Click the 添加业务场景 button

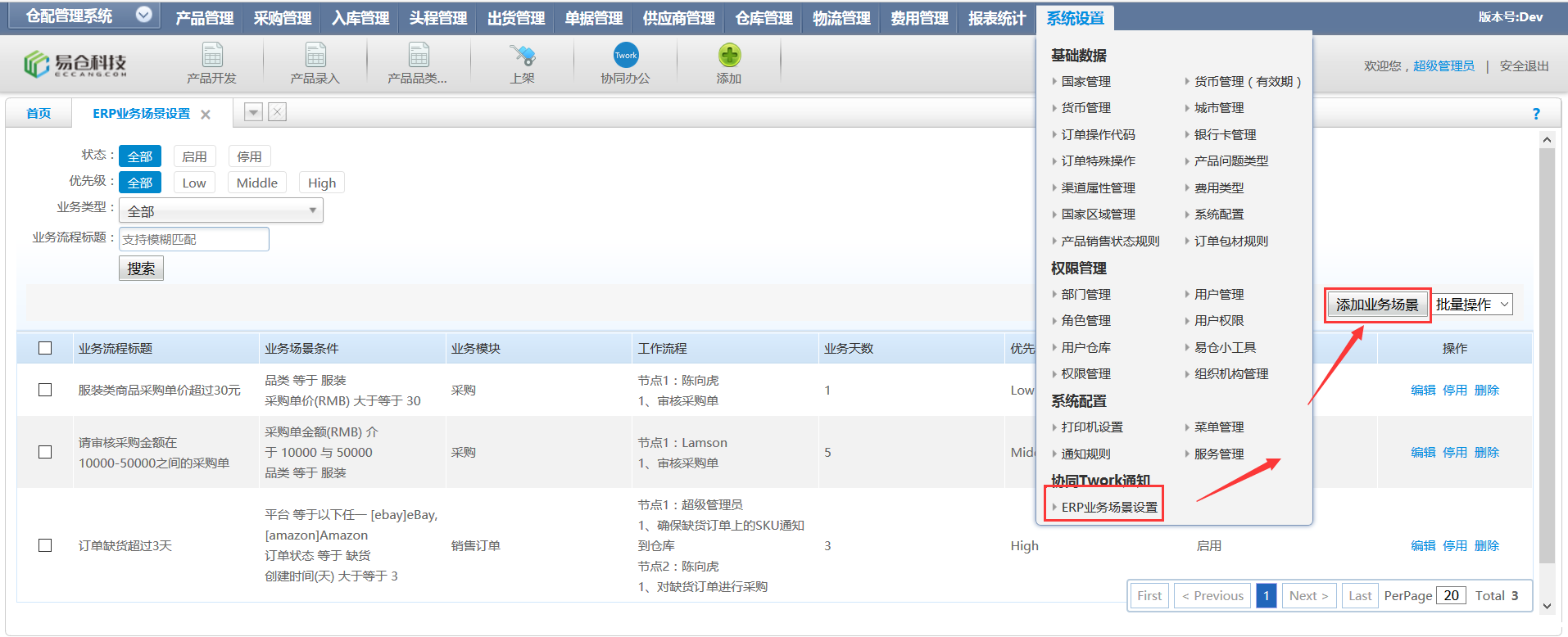pyautogui.click(x=1377, y=305)
